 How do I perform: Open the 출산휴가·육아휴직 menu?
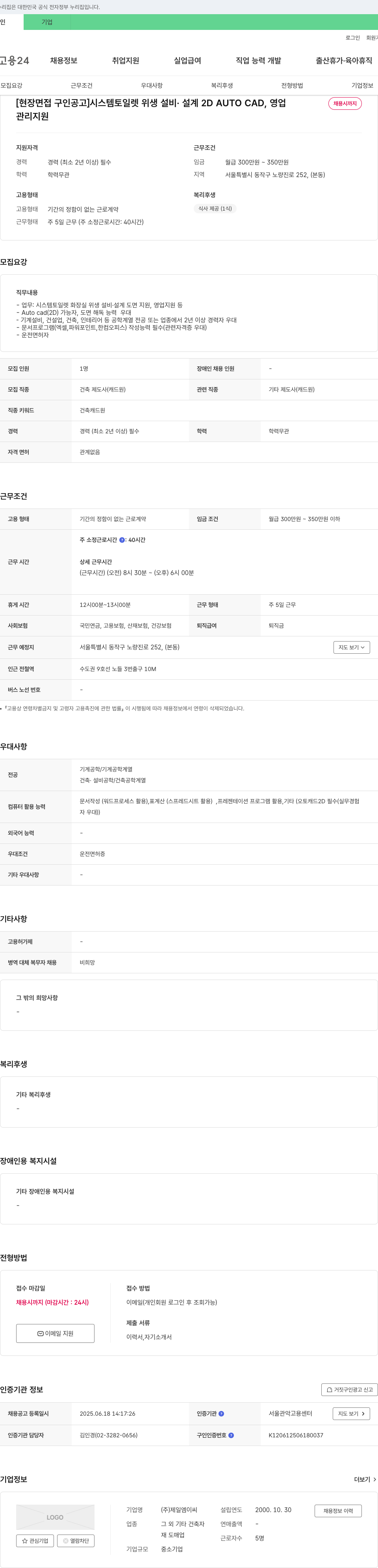(x=344, y=60)
